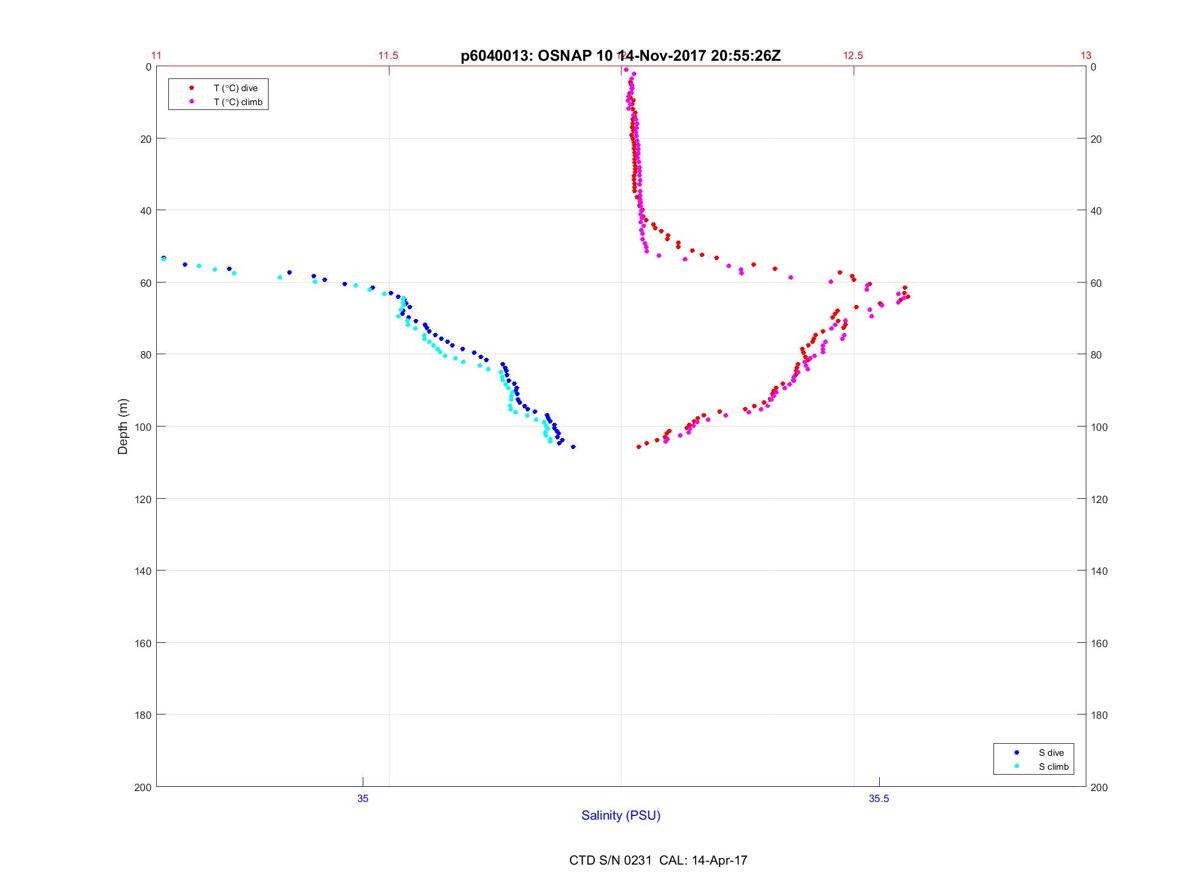Viewport: 1200px width, 885px height.
Task: Click the blue salinity tick label 35
Action: pyautogui.click(x=363, y=798)
